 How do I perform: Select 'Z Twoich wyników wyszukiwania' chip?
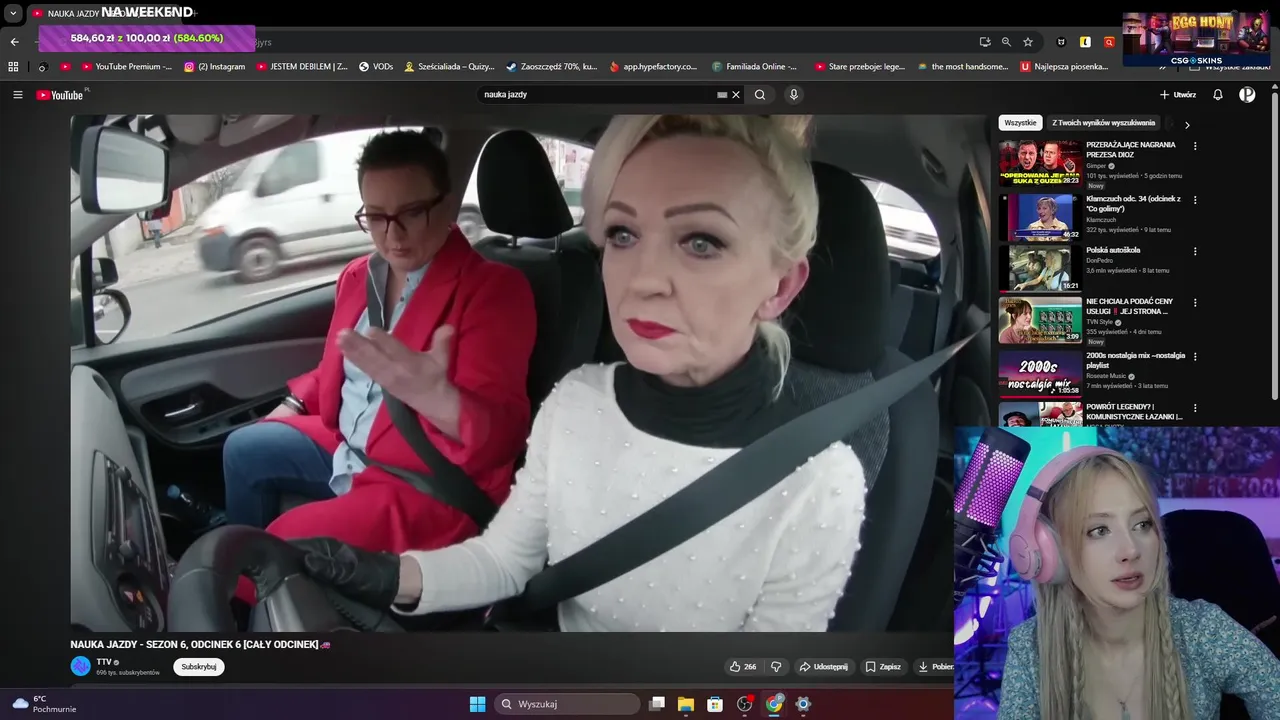point(1103,123)
